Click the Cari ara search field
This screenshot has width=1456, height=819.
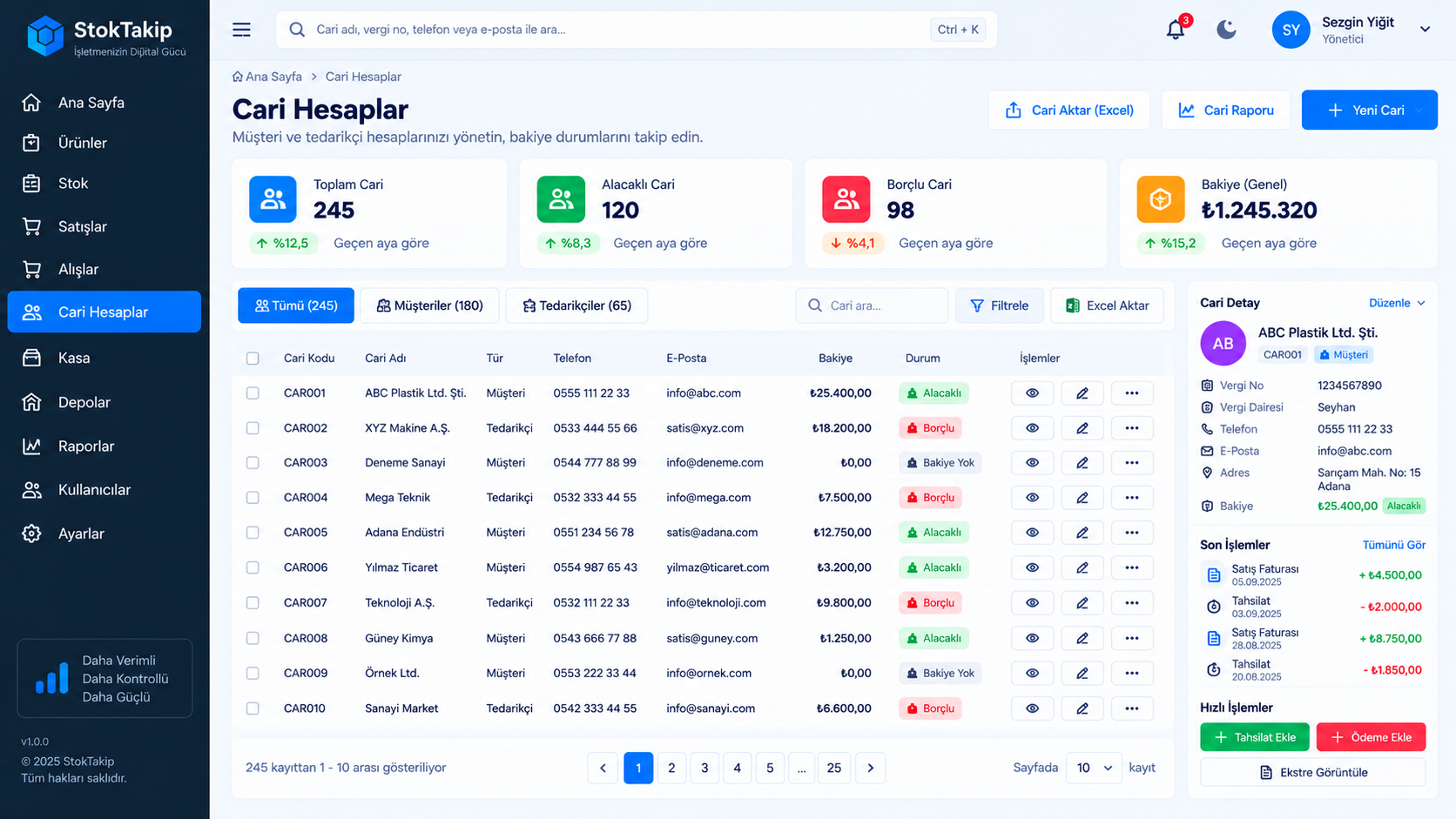[871, 305]
